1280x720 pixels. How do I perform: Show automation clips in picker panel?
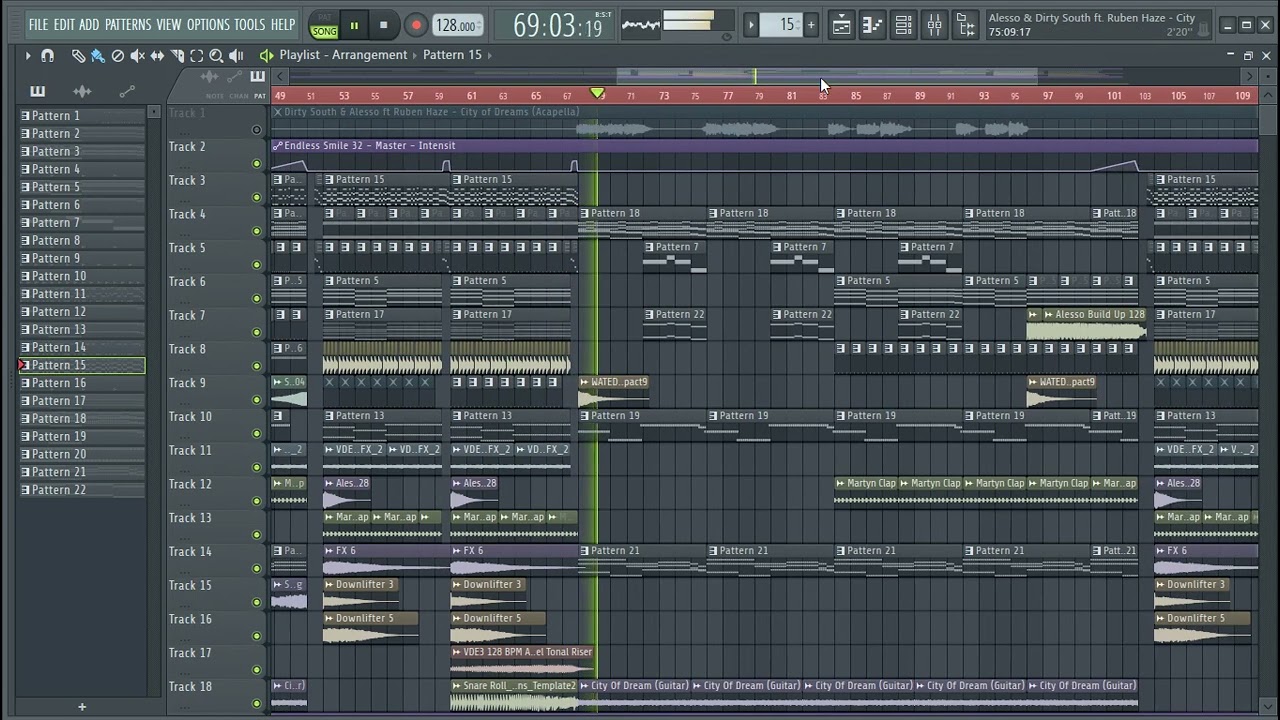127,92
